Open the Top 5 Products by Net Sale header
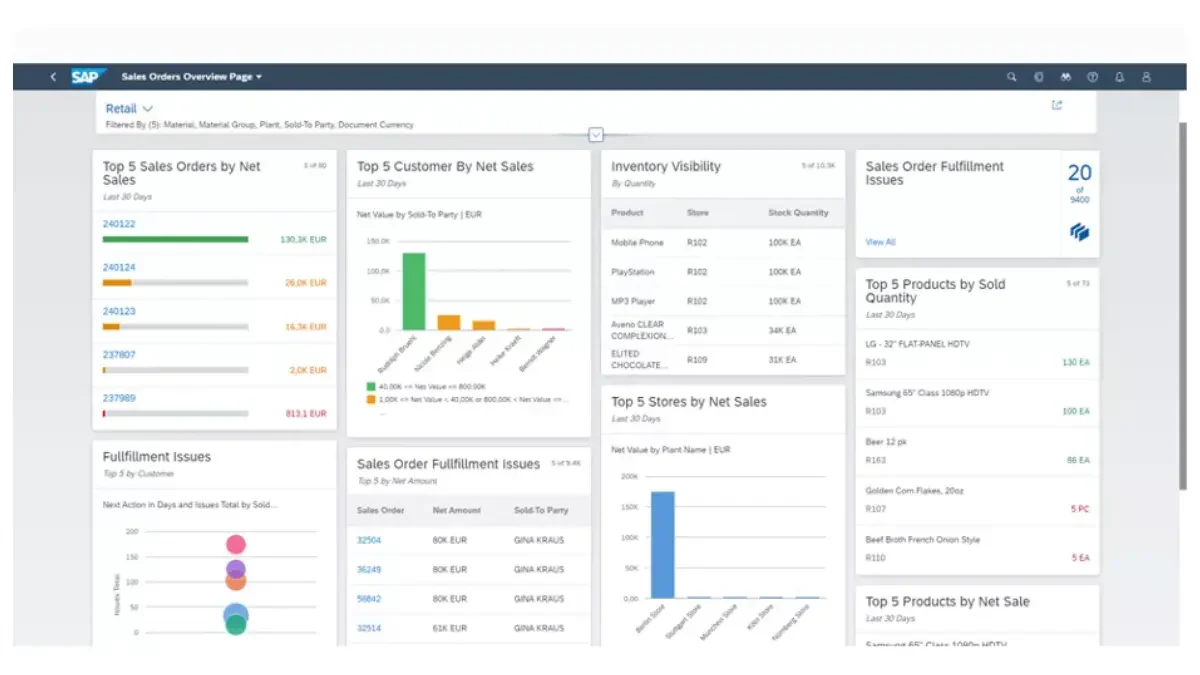This screenshot has width=1200, height=675. pos(977,608)
